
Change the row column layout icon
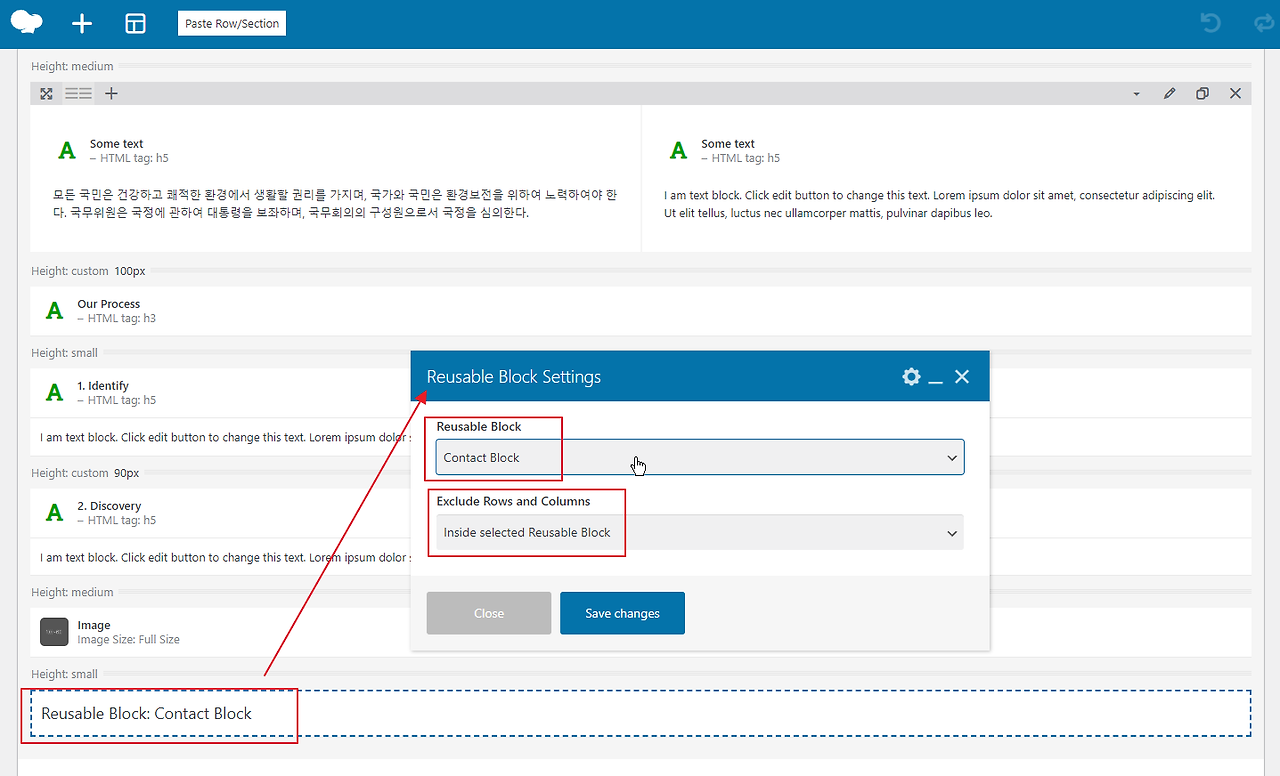78,93
